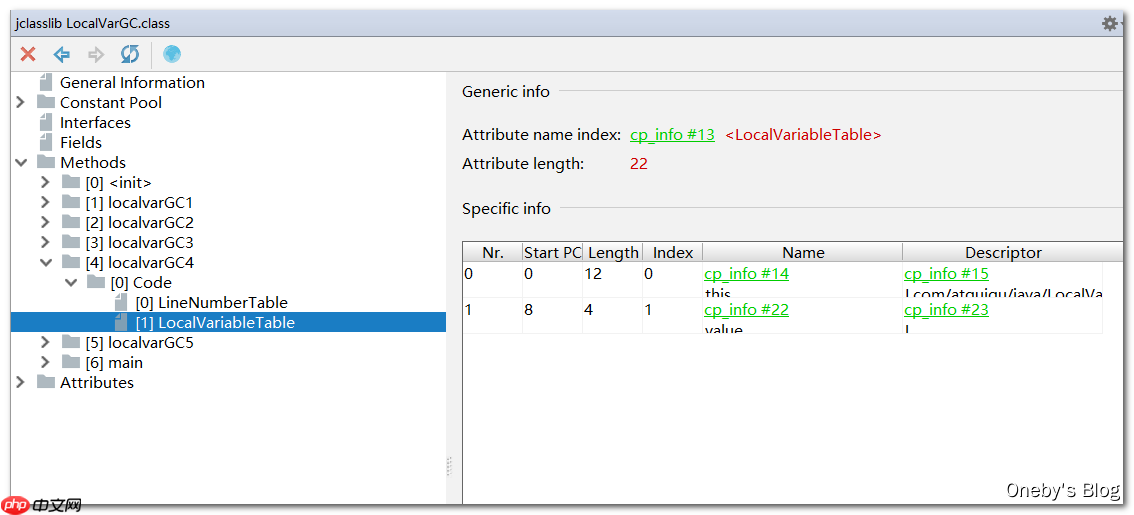Expand the localvarGC5 method node
Screen dimensions: 1134x515
tap(45, 342)
